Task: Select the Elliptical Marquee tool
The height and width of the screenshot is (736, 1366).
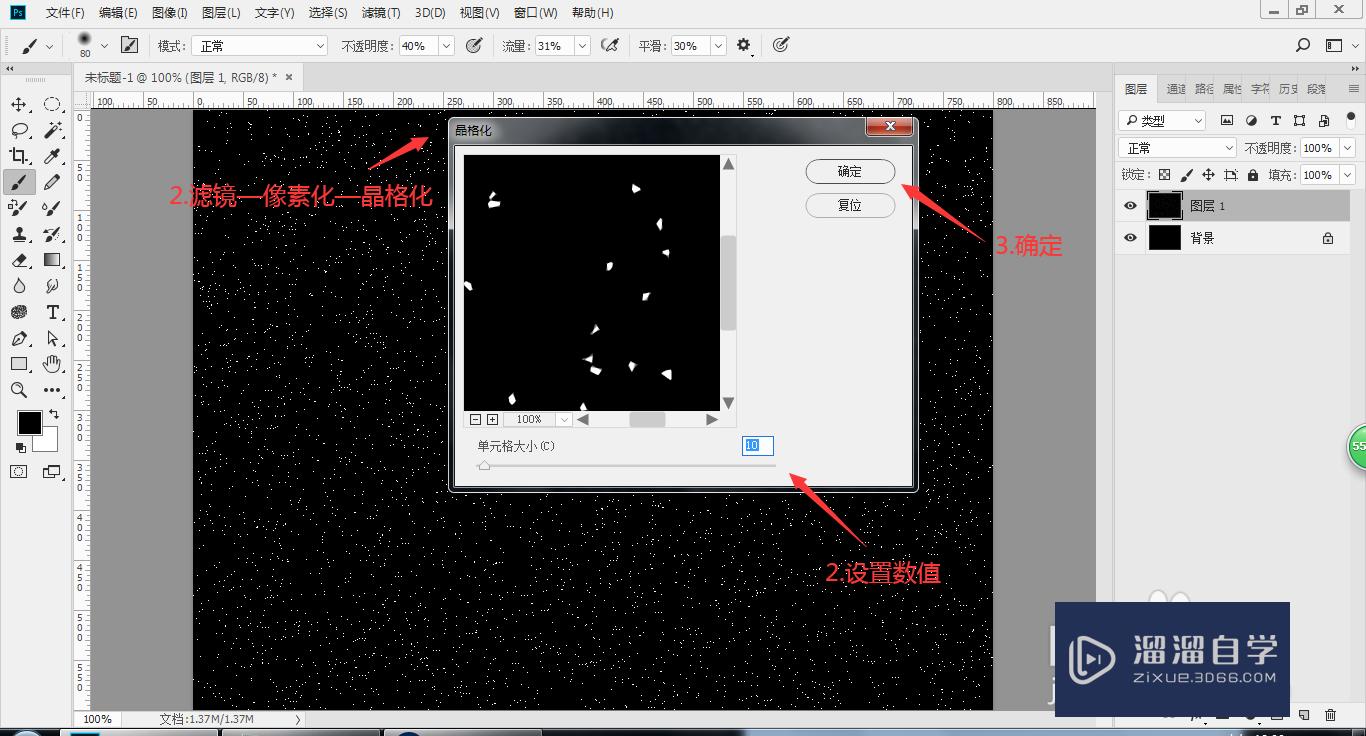Action: [52, 104]
